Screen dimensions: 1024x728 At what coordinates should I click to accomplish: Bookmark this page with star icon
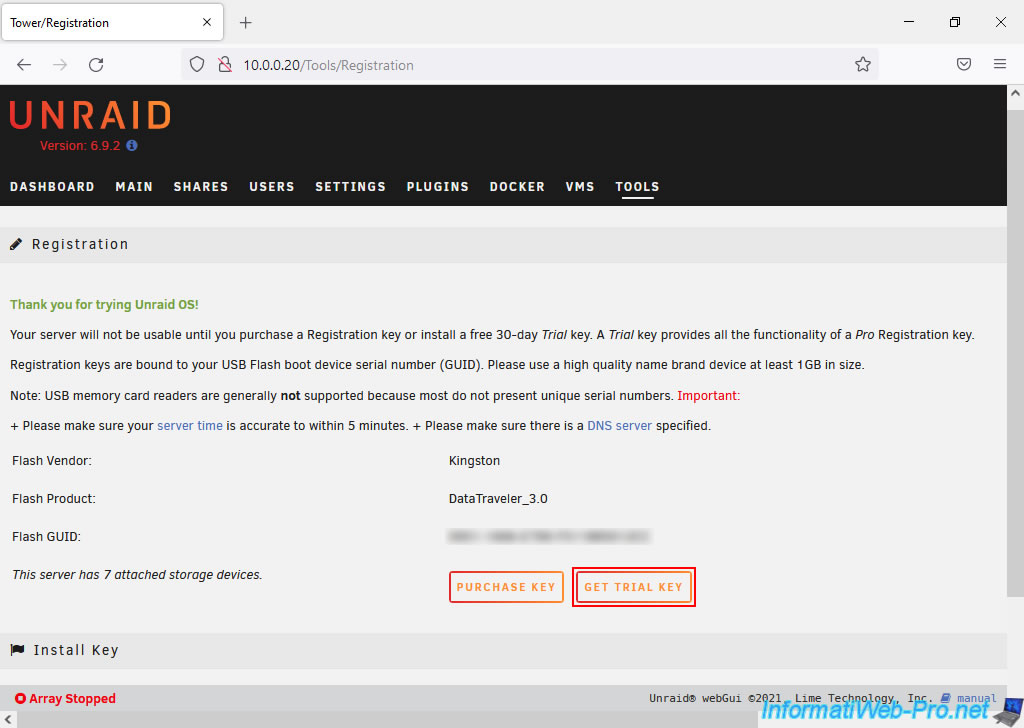(x=862, y=65)
